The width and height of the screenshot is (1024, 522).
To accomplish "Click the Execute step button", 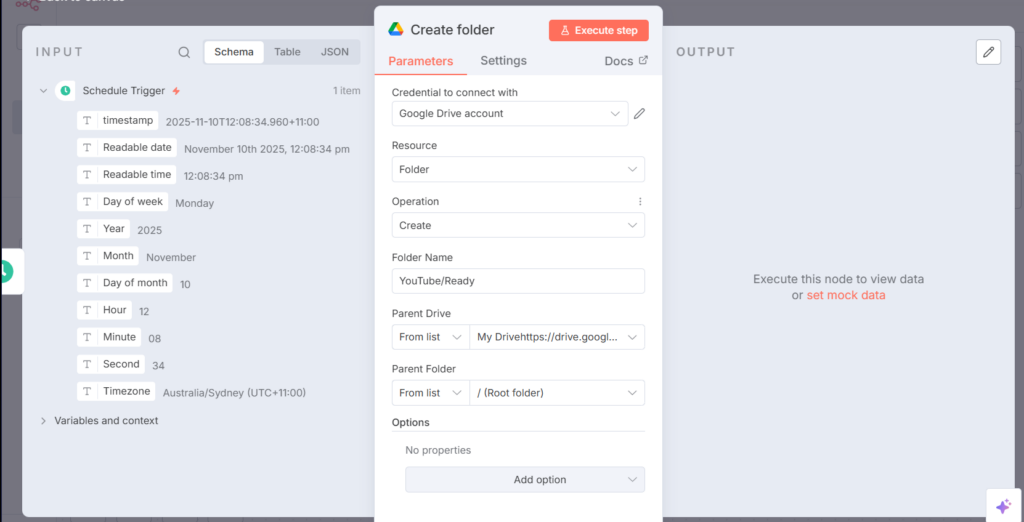I will [599, 30].
